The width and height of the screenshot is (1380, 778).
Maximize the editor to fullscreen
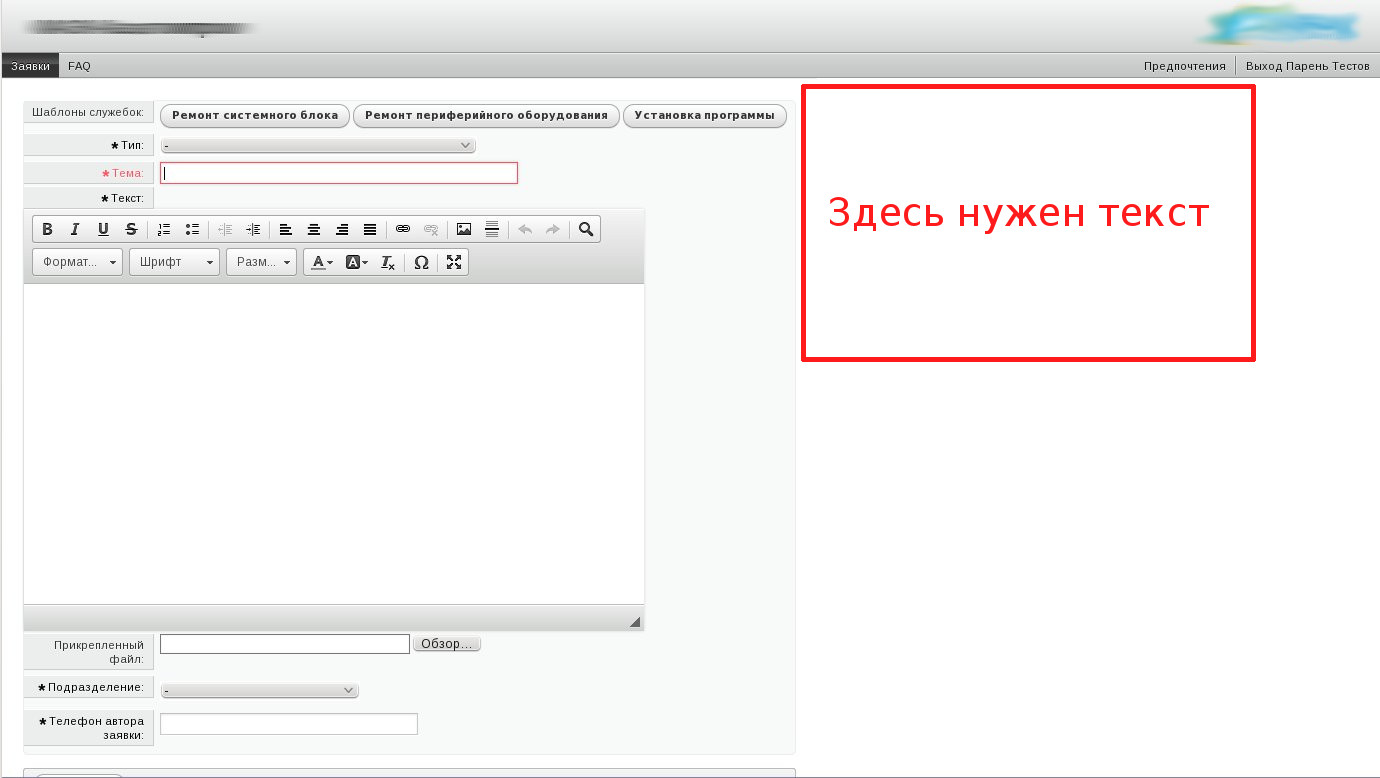coord(454,262)
